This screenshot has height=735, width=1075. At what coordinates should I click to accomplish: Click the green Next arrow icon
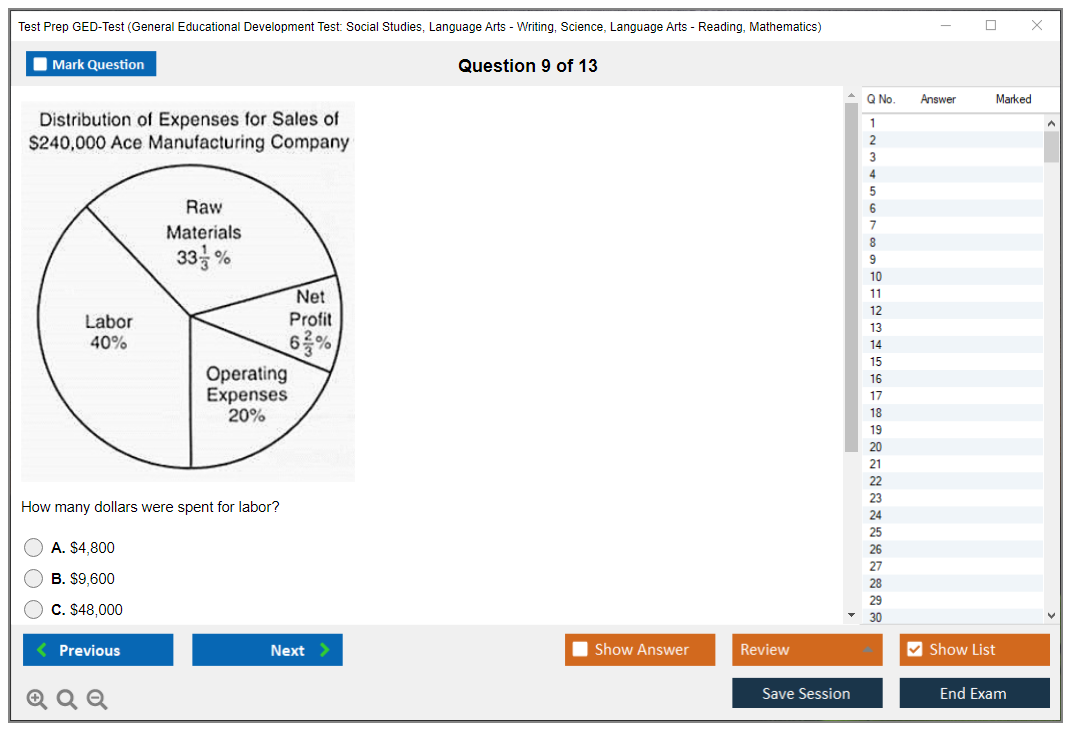[325, 650]
